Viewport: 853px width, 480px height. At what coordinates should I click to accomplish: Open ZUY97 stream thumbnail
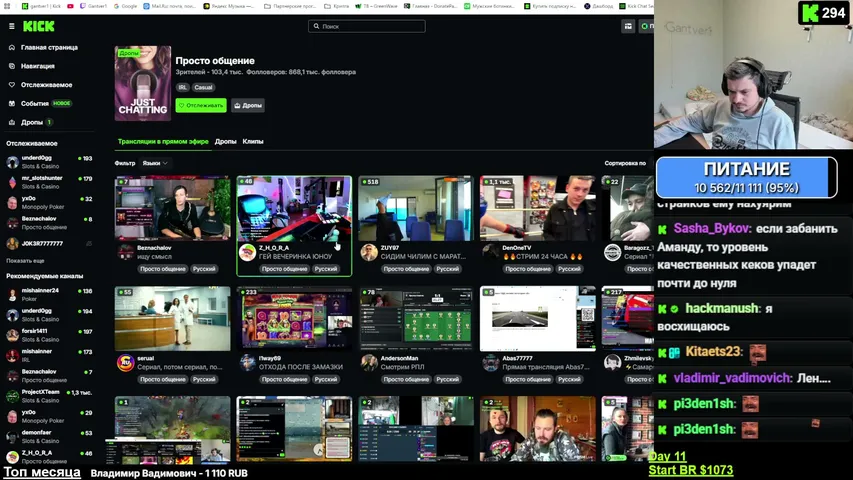coord(416,208)
